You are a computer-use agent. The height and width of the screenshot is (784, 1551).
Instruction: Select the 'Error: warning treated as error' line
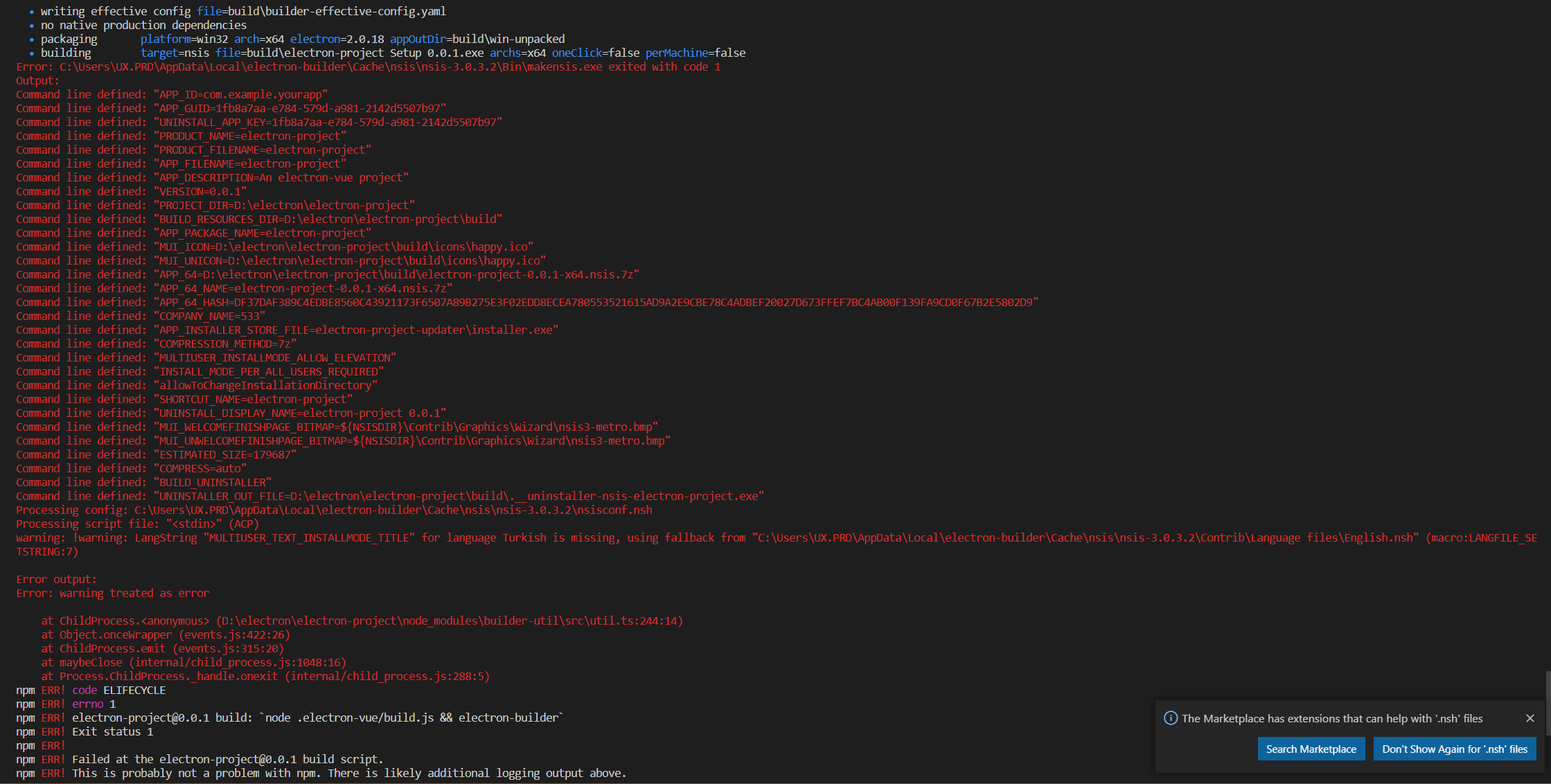pyautogui.click(x=113, y=593)
